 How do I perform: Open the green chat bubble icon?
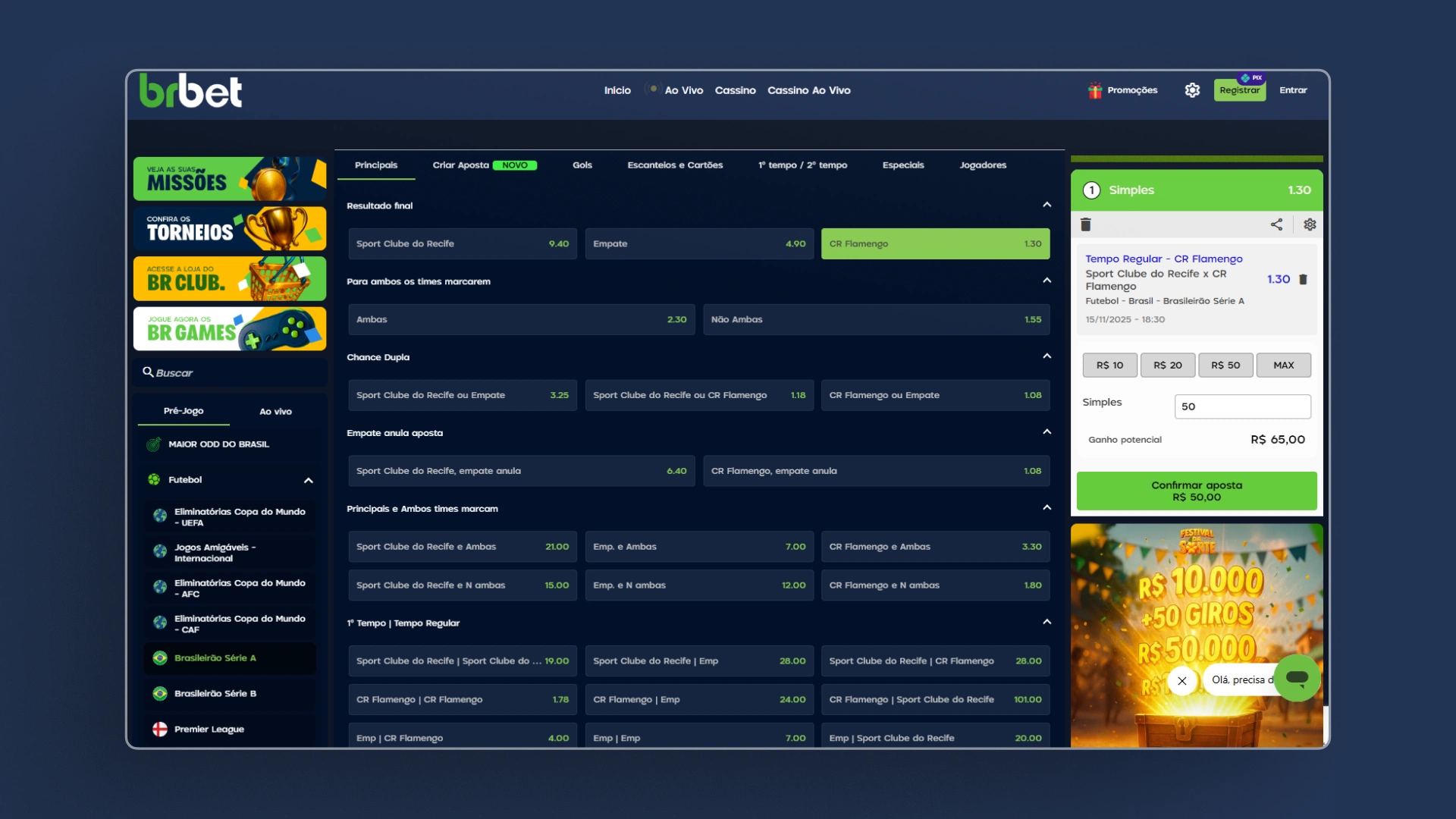point(1297,678)
